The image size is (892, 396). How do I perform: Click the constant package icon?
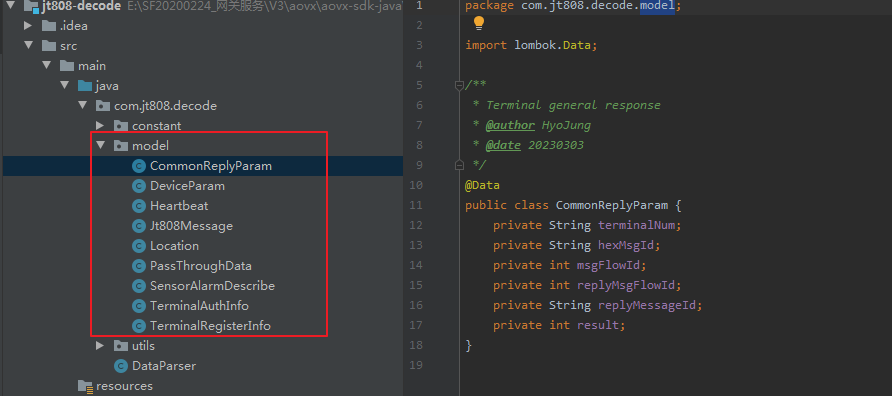pos(121,126)
